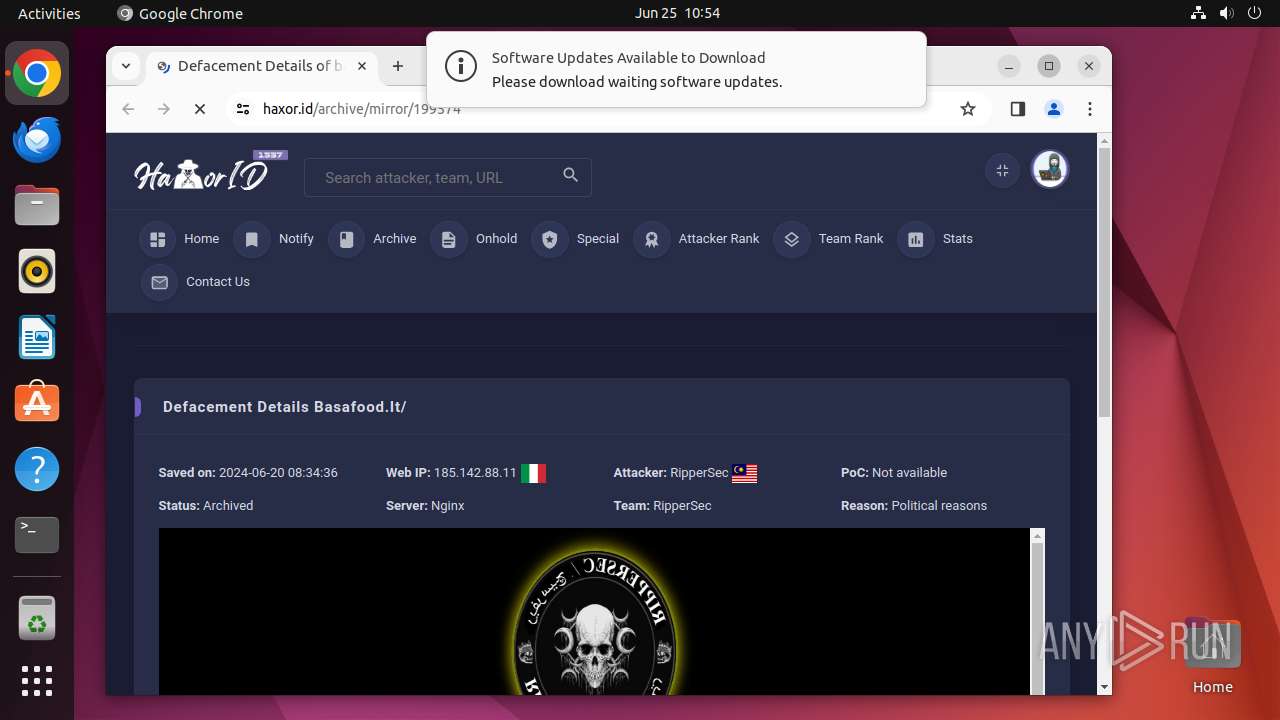Click the Defacement Details Basafood.lt heading
The width and height of the screenshot is (1280, 720).
(284, 407)
